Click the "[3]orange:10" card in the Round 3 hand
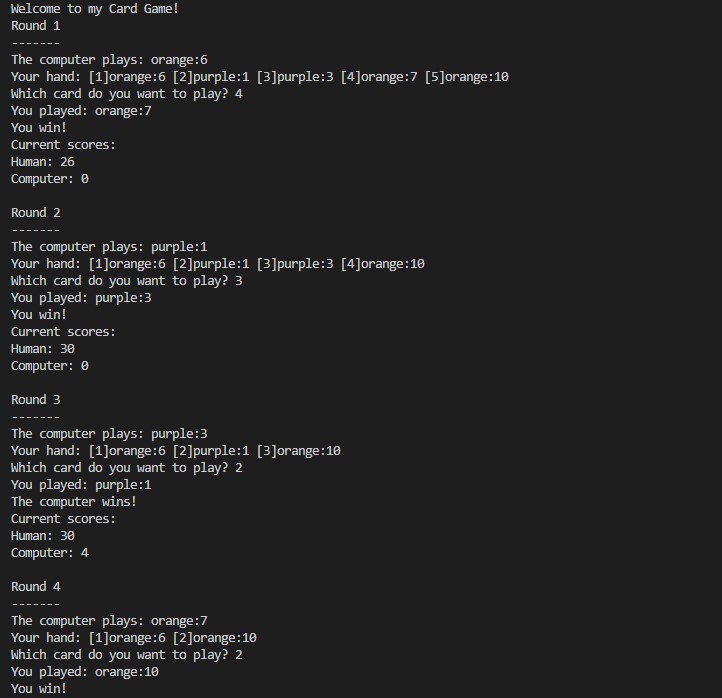This screenshot has height=698, width=722. 298,451
